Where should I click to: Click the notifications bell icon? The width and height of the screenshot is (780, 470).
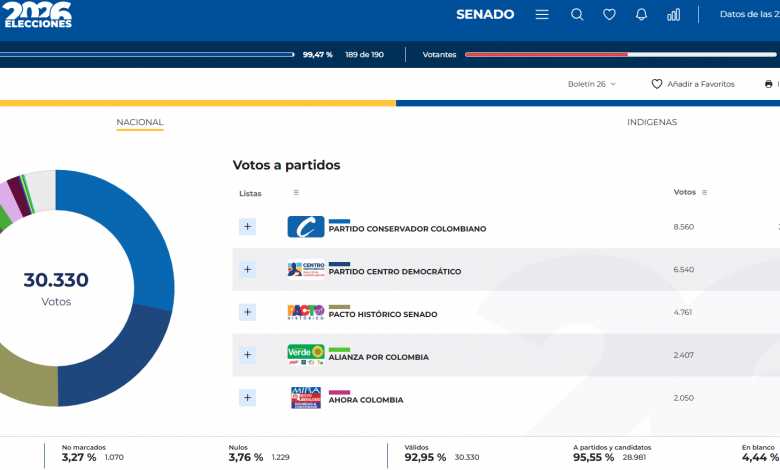pyautogui.click(x=641, y=15)
